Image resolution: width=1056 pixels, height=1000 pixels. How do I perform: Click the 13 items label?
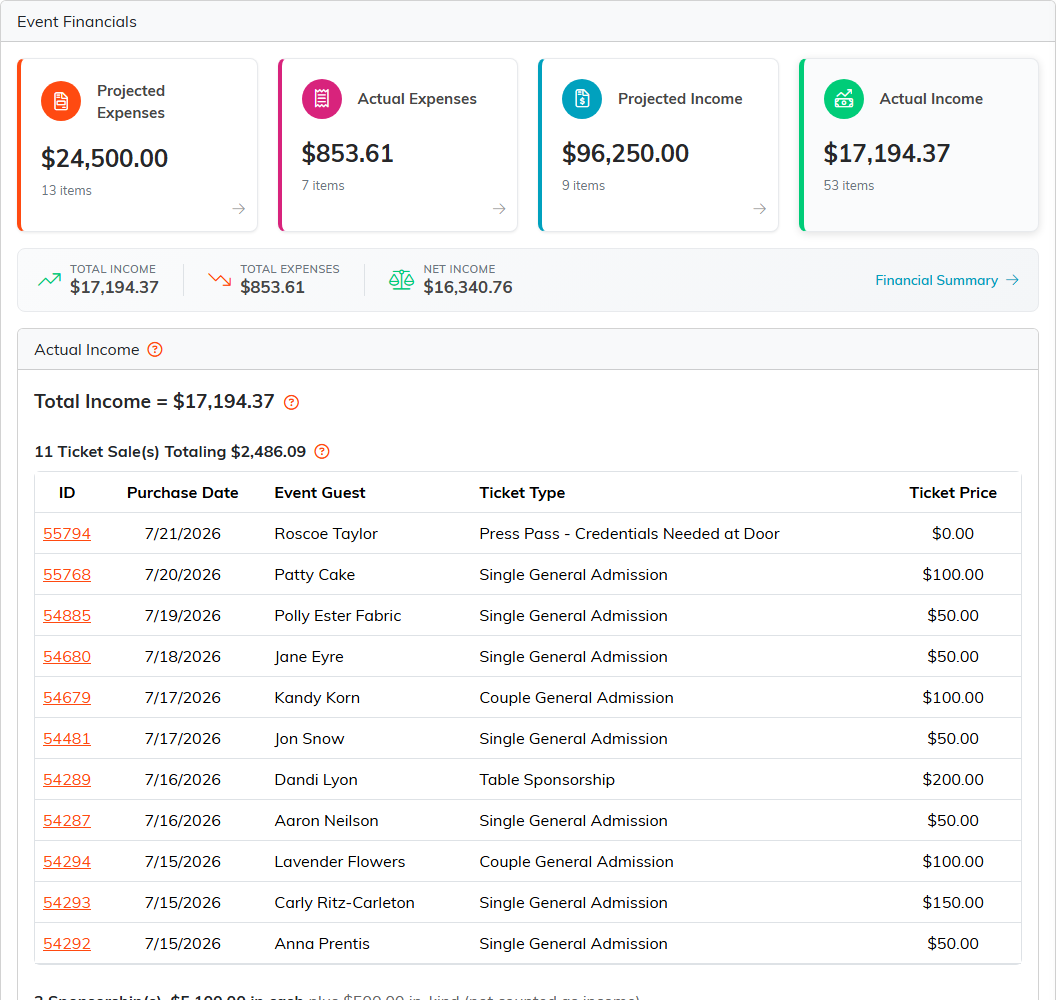click(67, 191)
